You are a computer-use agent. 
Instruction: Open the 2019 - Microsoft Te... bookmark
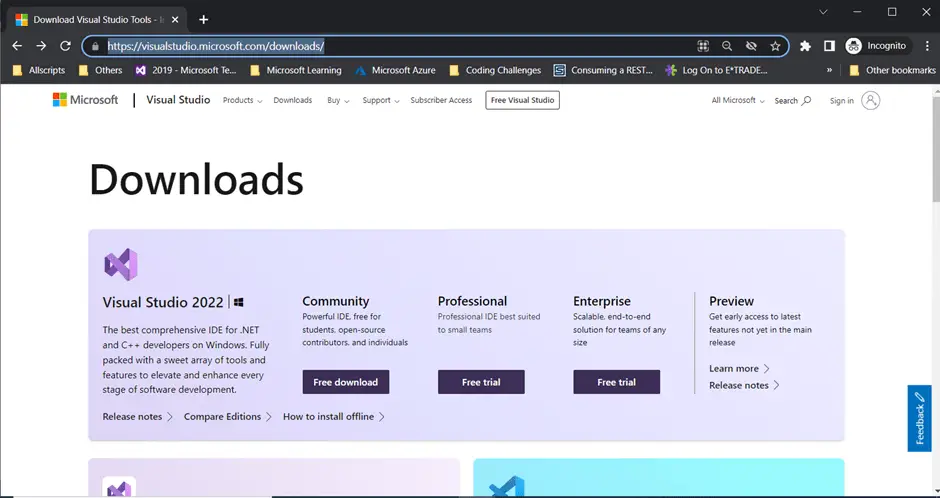186,70
